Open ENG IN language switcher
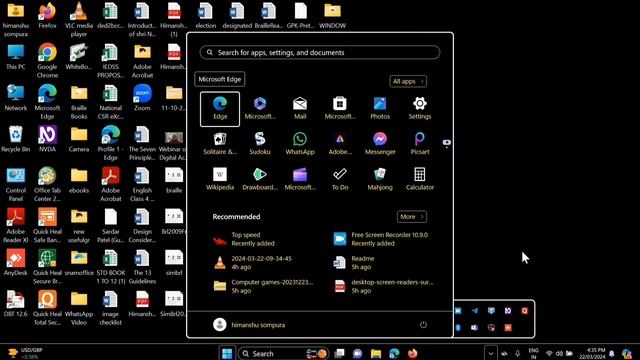The width and height of the screenshot is (640, 360). click(533, 353)
